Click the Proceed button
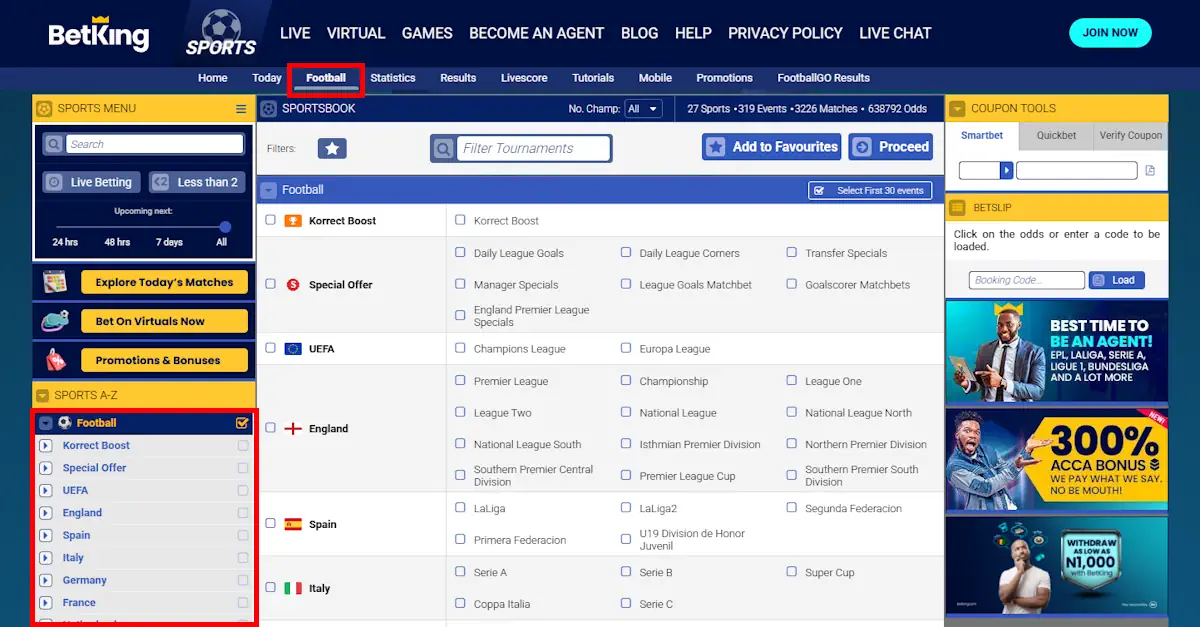This screenshot has height=627, width=1200. click(890, 147)
